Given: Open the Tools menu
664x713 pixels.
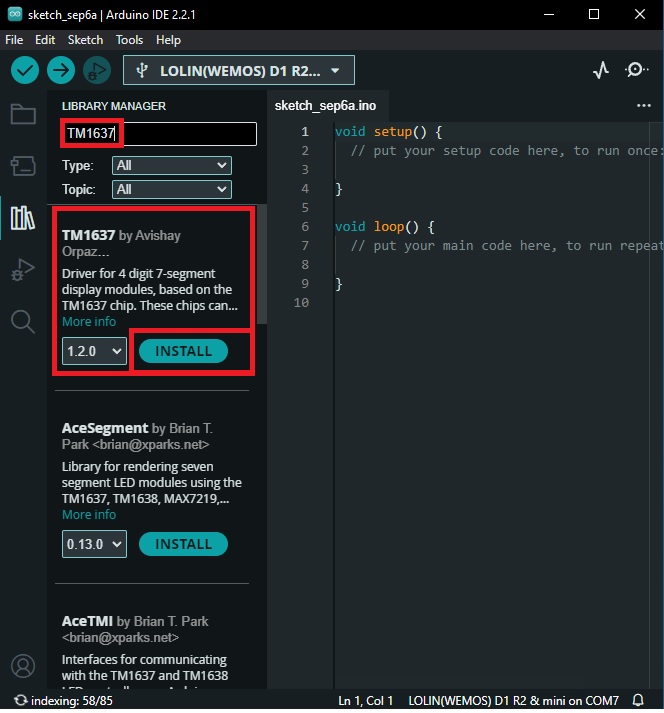Looking at the screenshot, I should 129,40.
